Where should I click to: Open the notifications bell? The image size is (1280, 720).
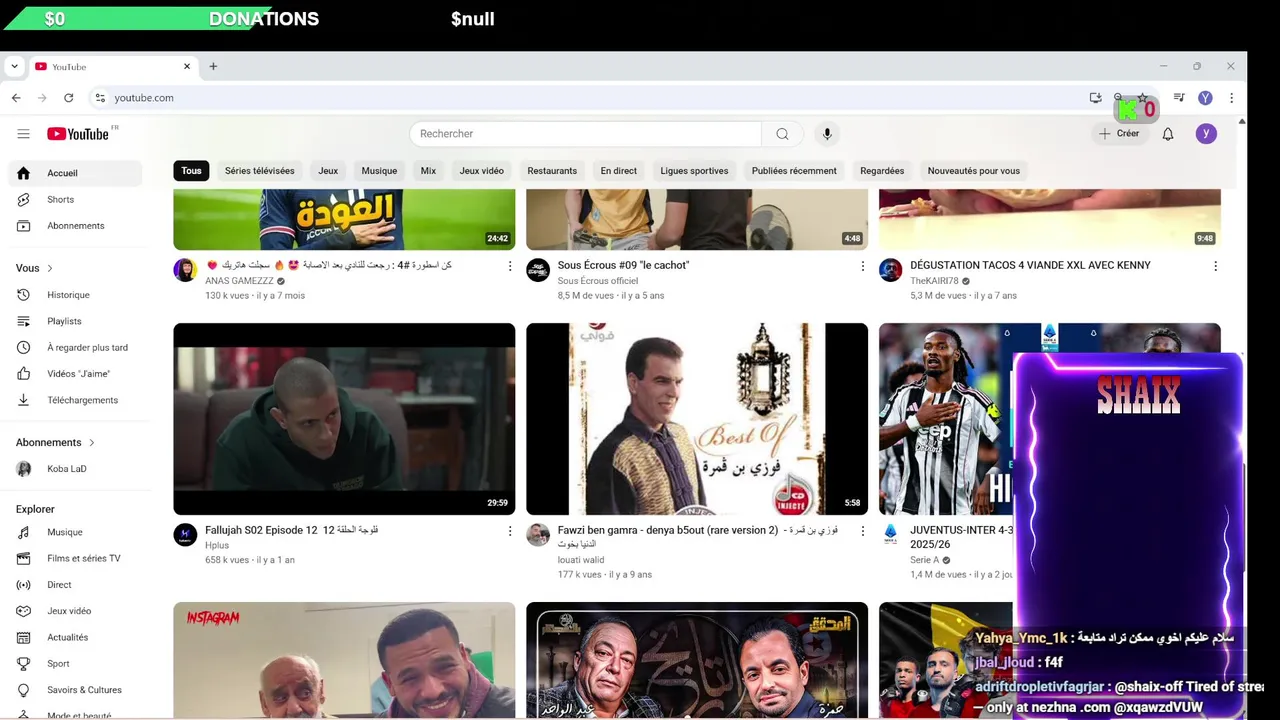(x=1167, y=134)
